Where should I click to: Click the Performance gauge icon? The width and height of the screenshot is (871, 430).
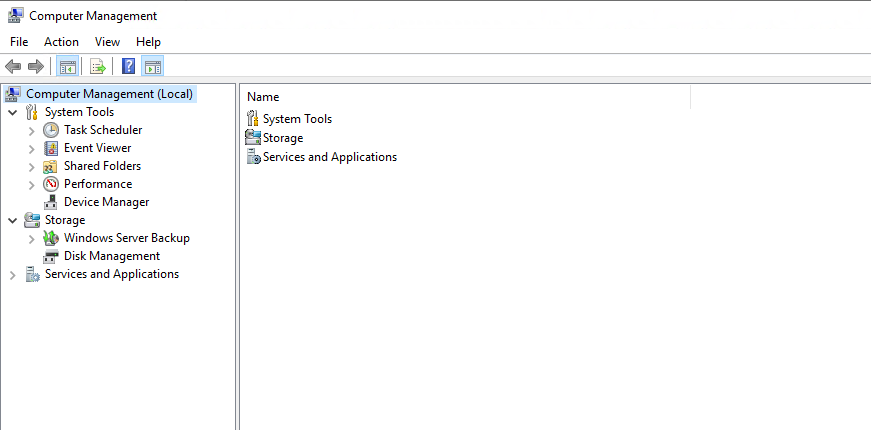[51, 184]
